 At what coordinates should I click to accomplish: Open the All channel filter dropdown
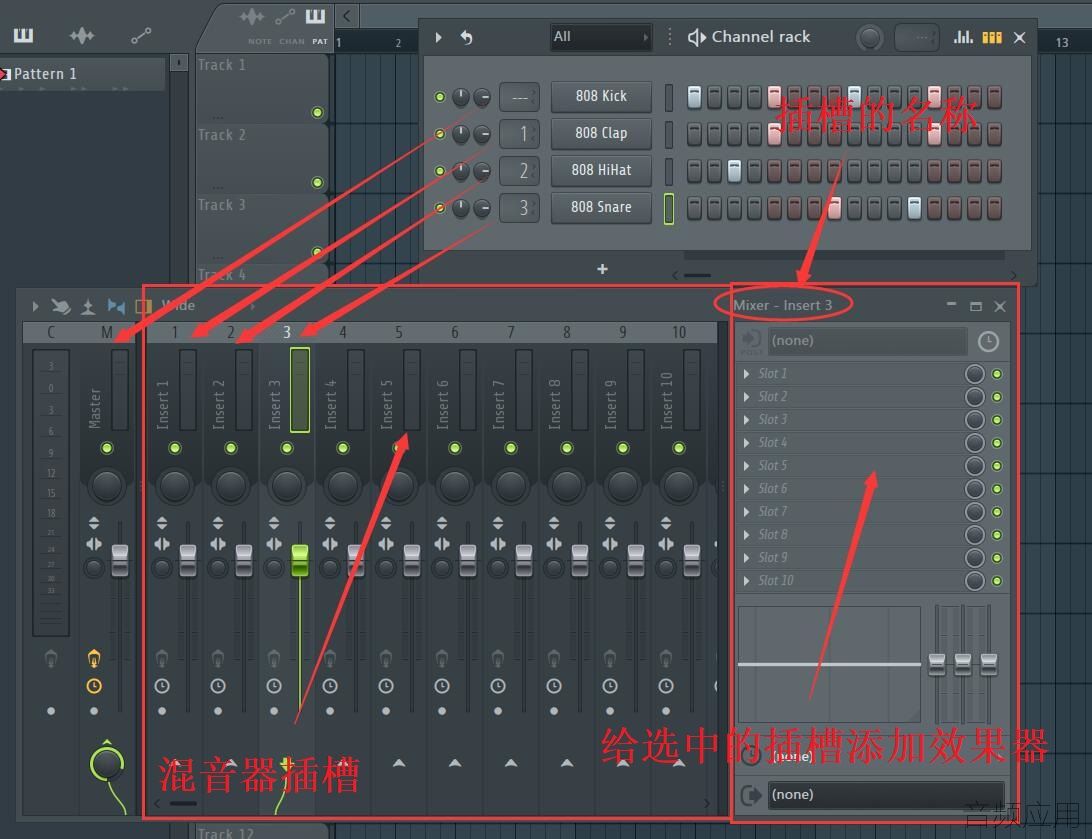(600, 37)
